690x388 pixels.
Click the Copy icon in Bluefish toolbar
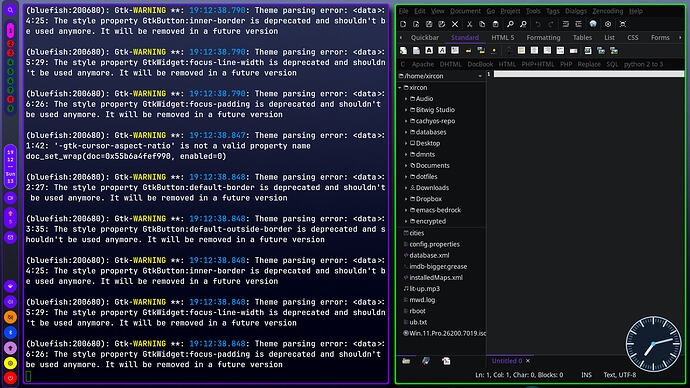482,24
